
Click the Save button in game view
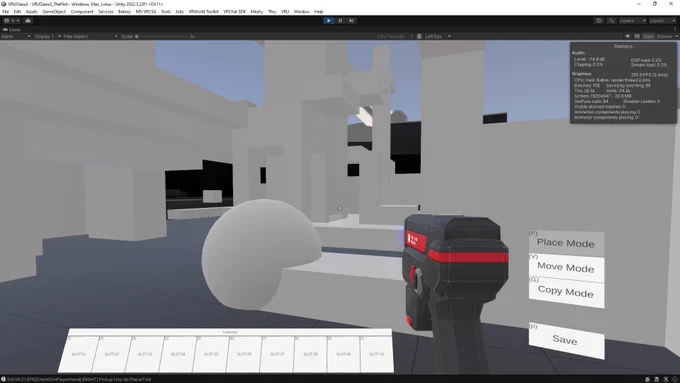(x=566, y=340)
